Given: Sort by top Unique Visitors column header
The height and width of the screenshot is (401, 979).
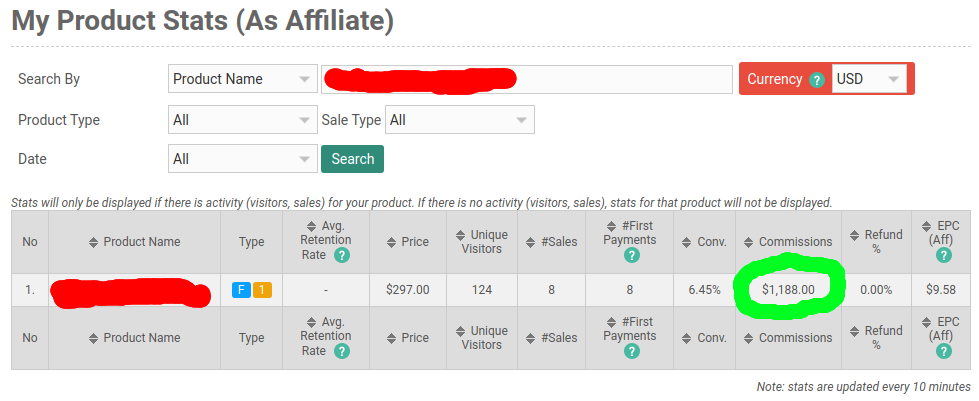Looking at the screenshot, I should tap(481, 242).
